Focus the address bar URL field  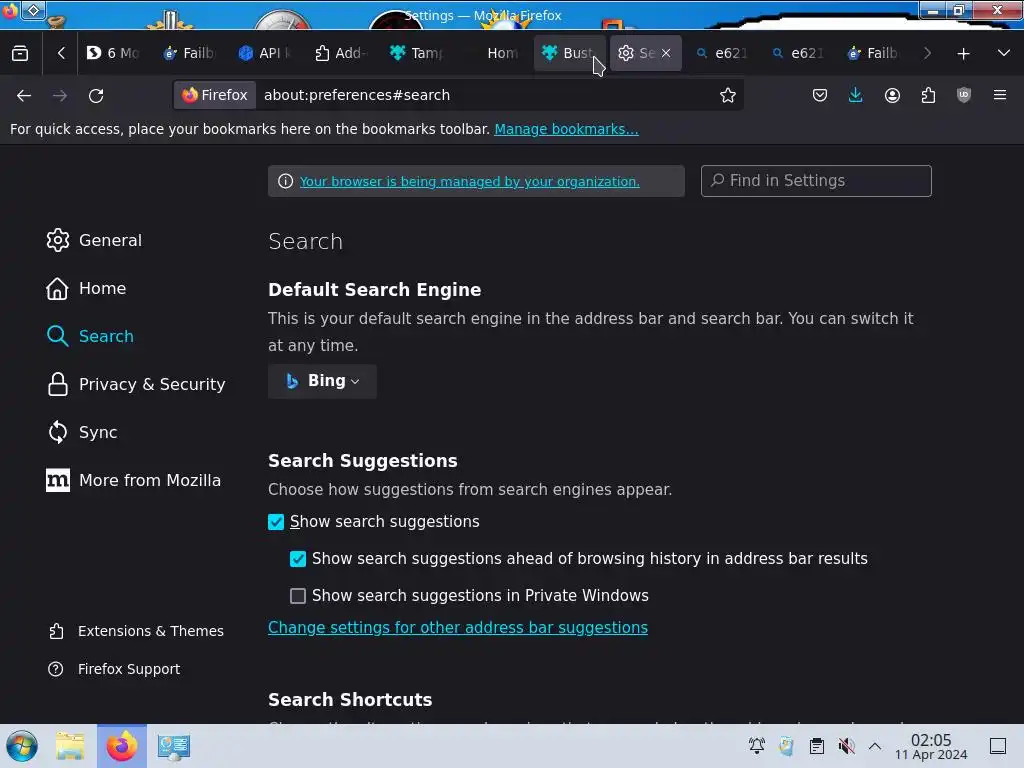point(483,95)
